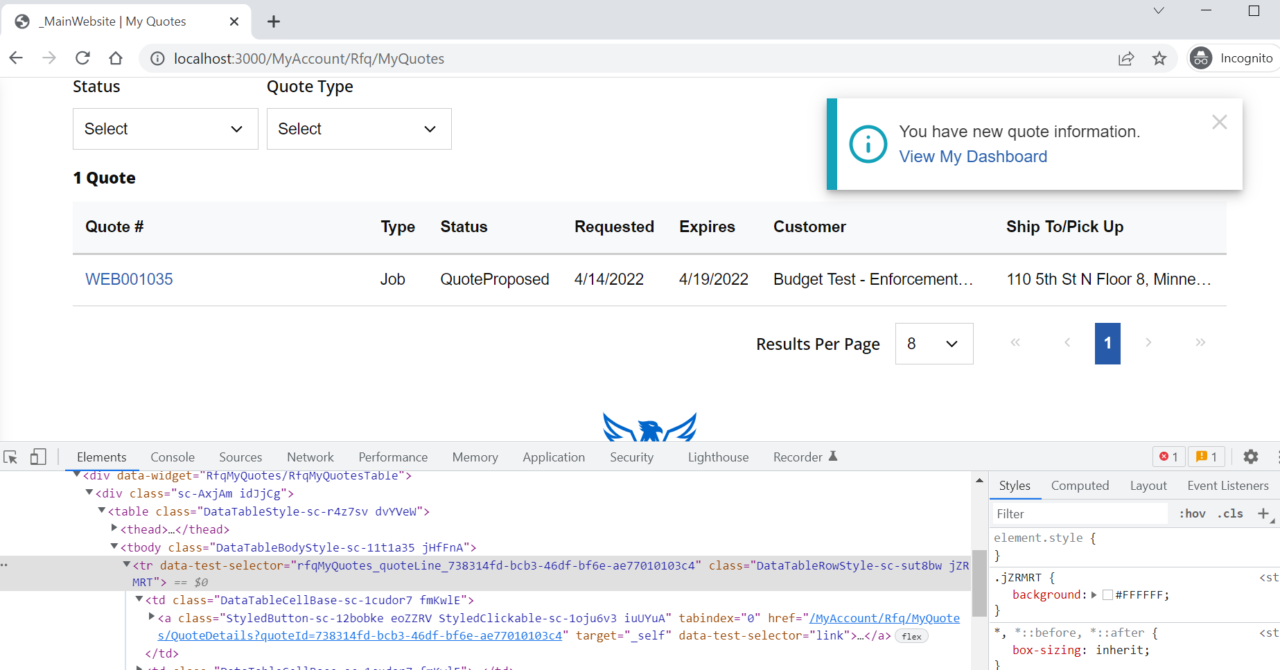The image size is (1280, 670).
Task: Go to last page pagination arrow
Action: pos(1200,343)
